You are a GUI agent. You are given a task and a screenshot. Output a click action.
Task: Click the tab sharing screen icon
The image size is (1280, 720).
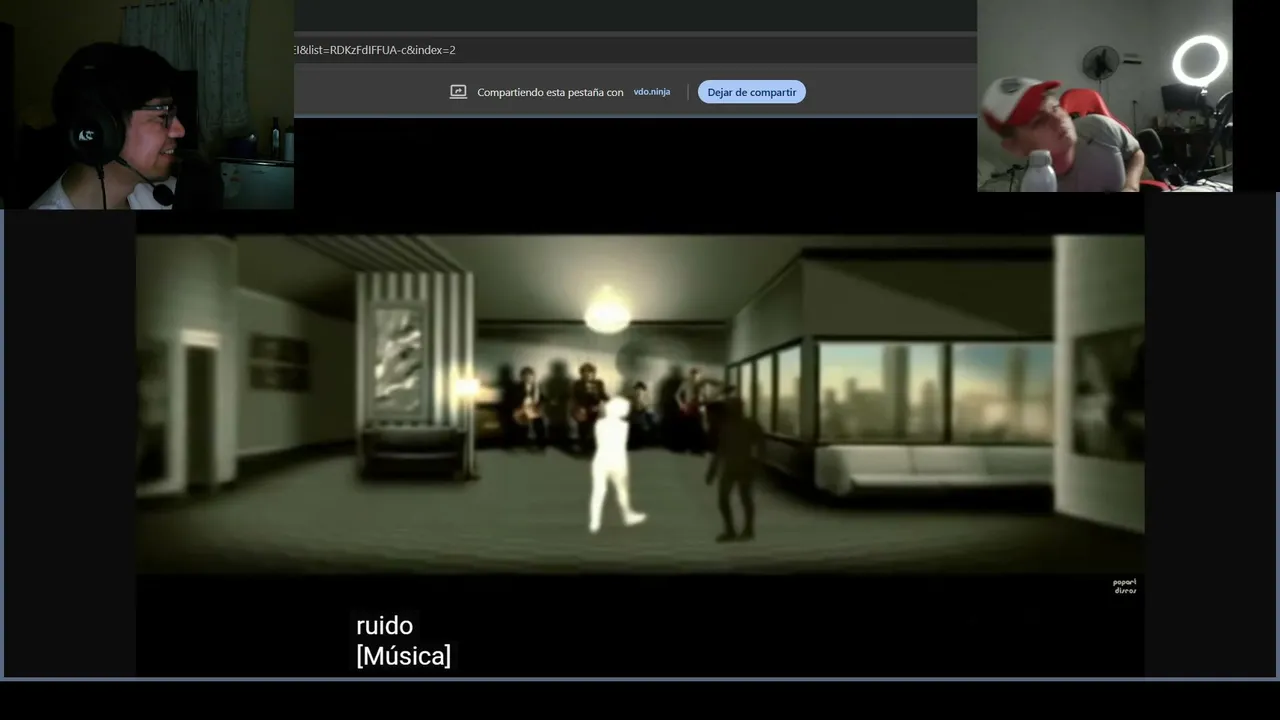click(x=458, y=92)
